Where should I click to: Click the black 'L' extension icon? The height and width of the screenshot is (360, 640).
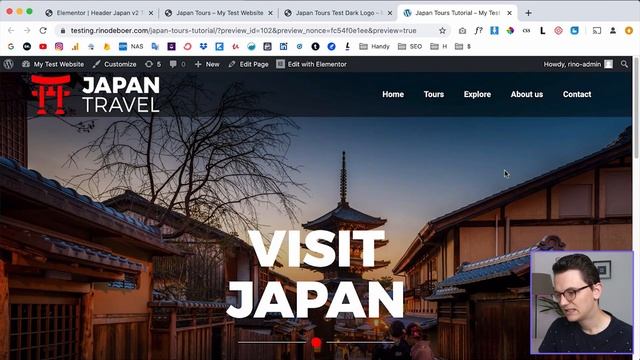pyautogui.click(x=542, y=31)
